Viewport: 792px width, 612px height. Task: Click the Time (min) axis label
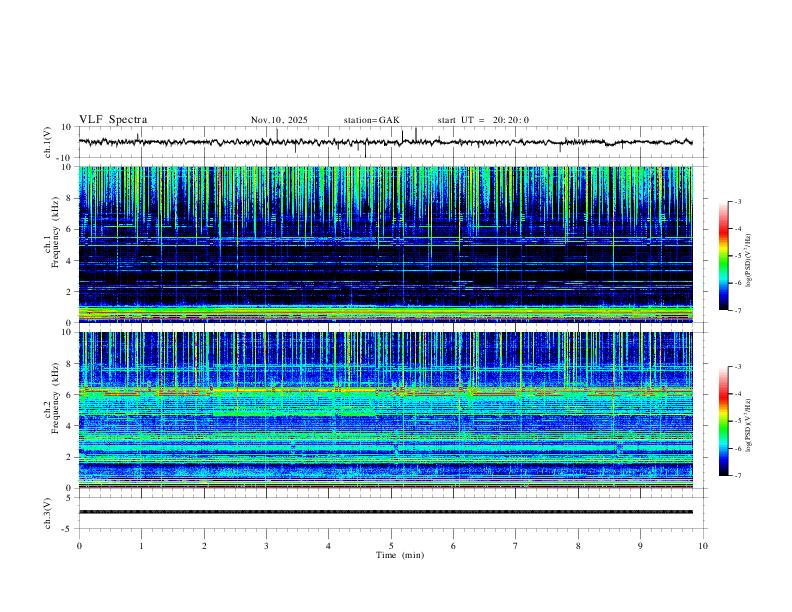[x=400, y=555]
